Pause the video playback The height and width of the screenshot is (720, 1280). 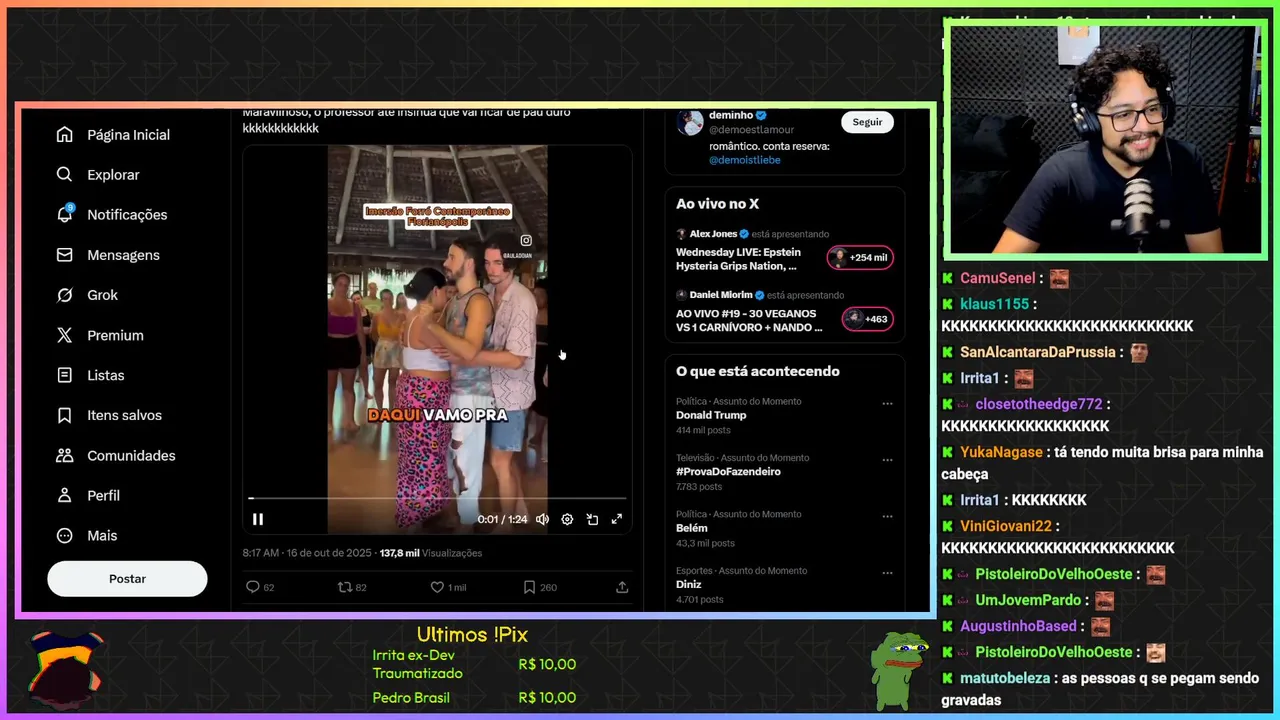tap(258, 519)
